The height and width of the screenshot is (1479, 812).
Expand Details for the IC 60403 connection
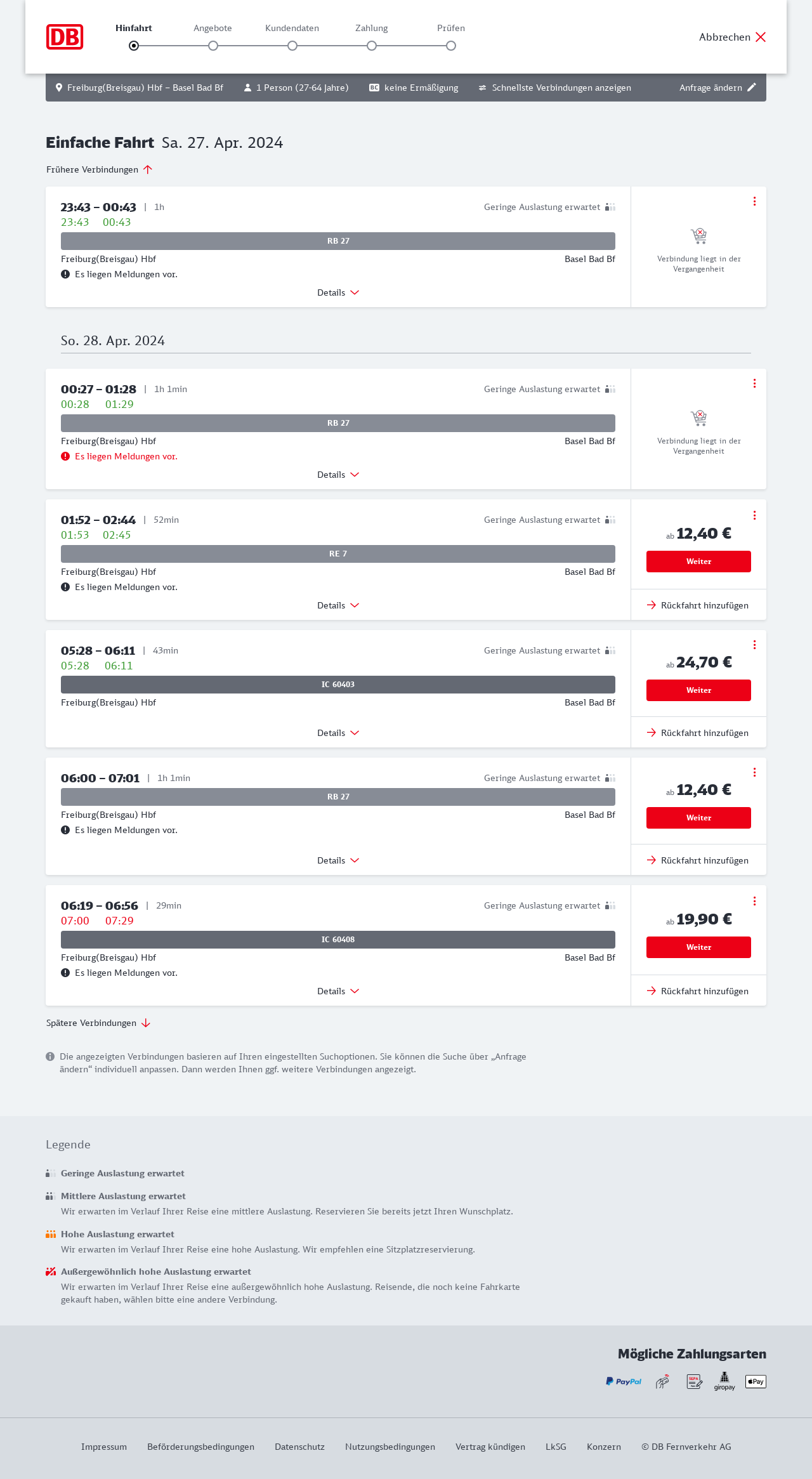[x=338, y=733]
